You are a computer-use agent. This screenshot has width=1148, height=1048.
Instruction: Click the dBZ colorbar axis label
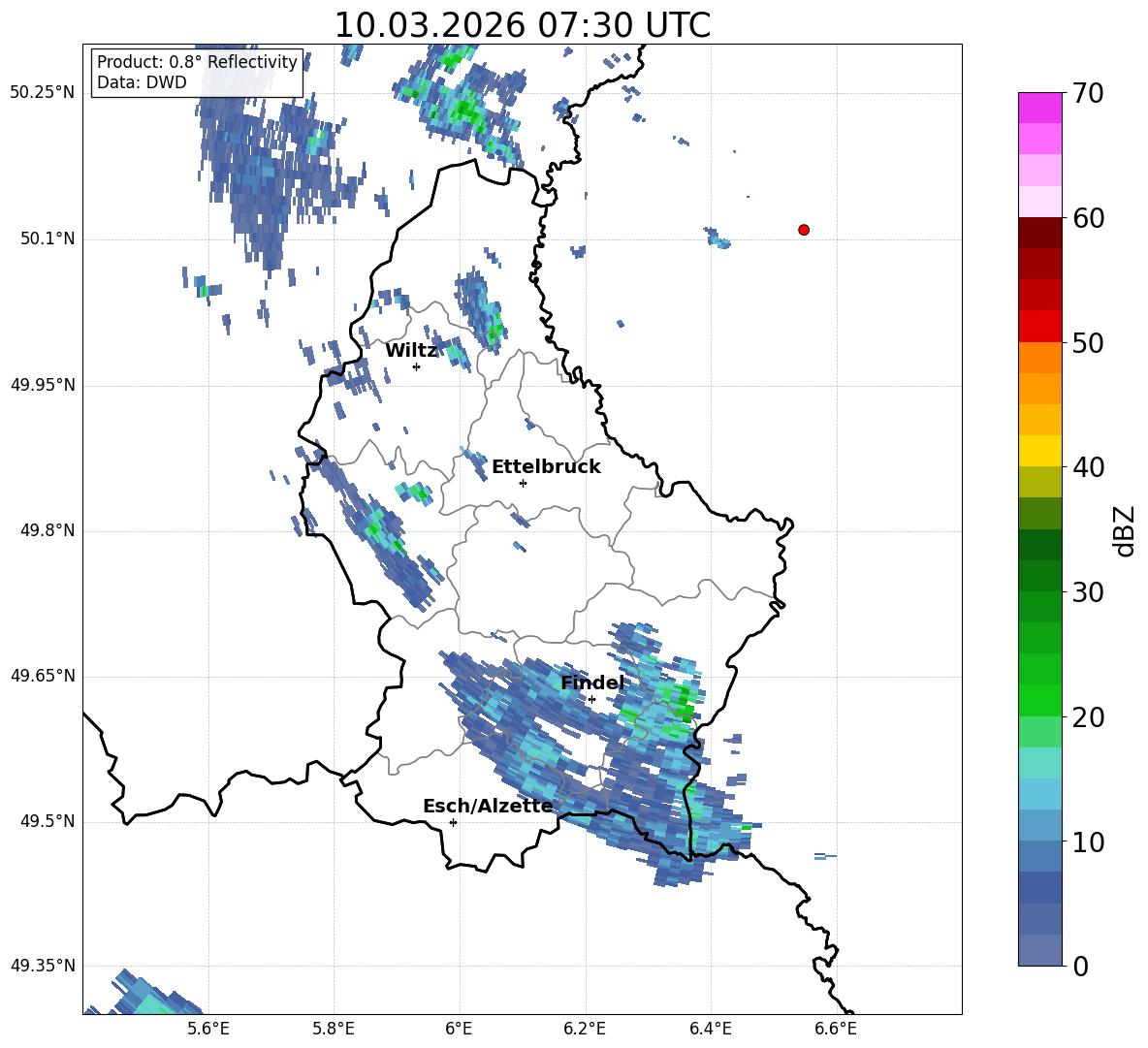pos(1126,530)
